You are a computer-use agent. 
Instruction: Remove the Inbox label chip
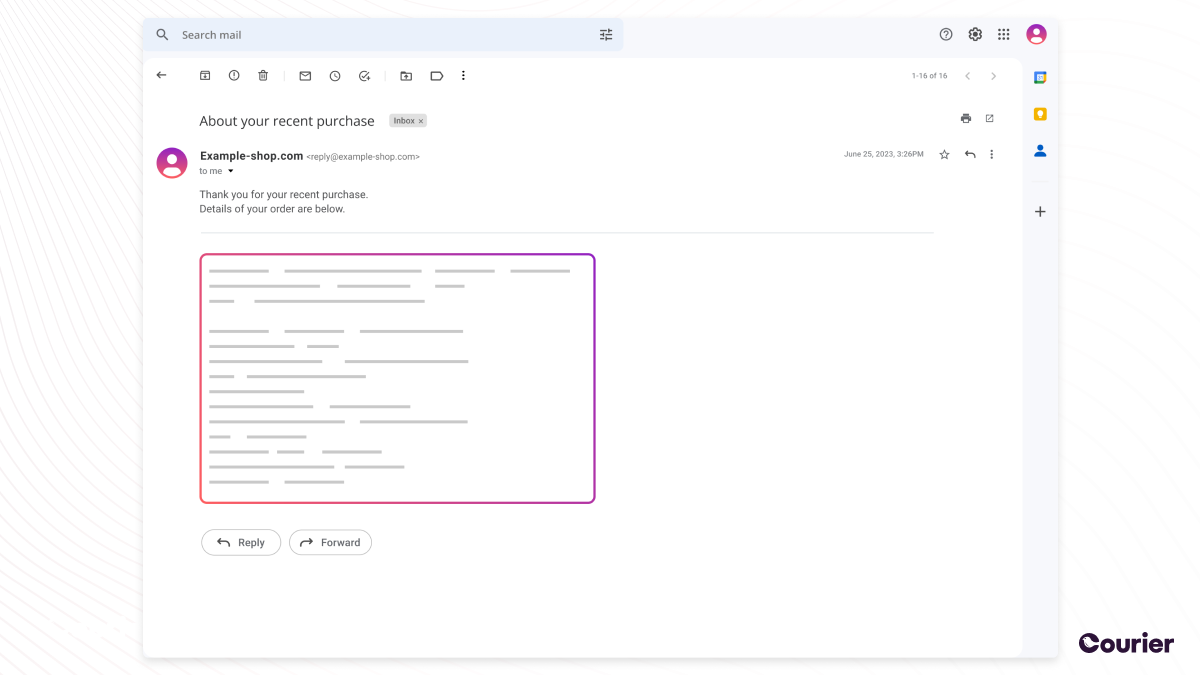click(x=419, y=120)
